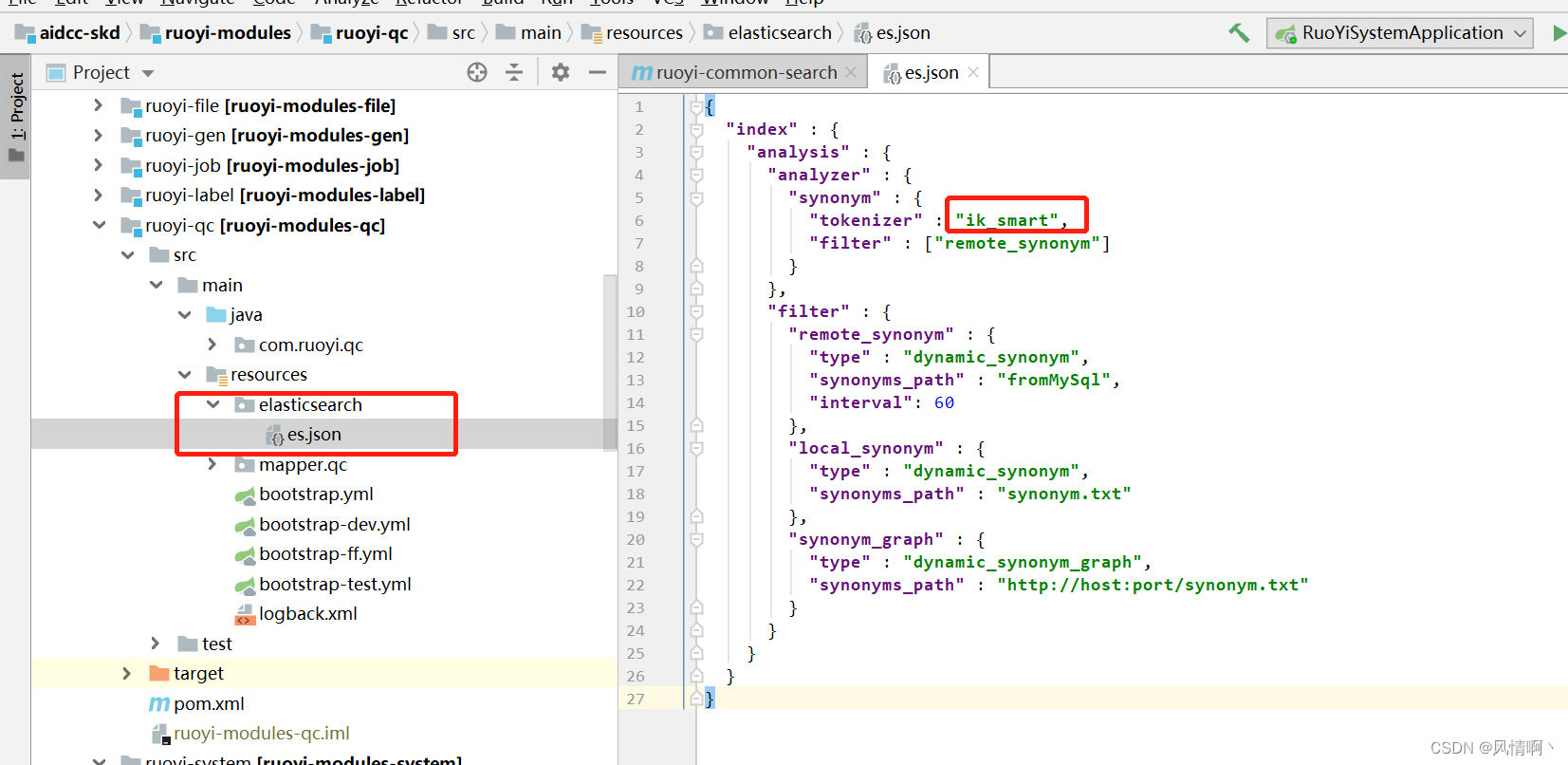Open the Build menu
Viewport: 1568px width, 765px height.
pos(503,3)
